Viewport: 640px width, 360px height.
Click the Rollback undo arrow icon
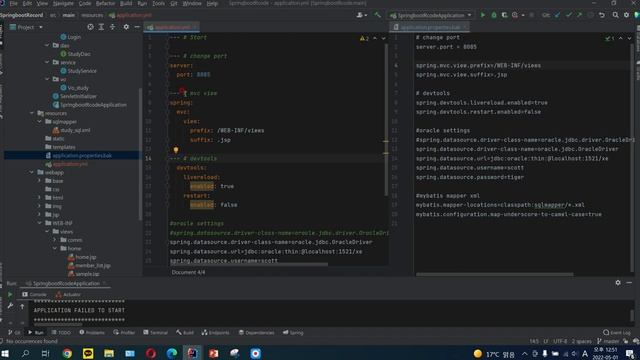click(602, 15)
